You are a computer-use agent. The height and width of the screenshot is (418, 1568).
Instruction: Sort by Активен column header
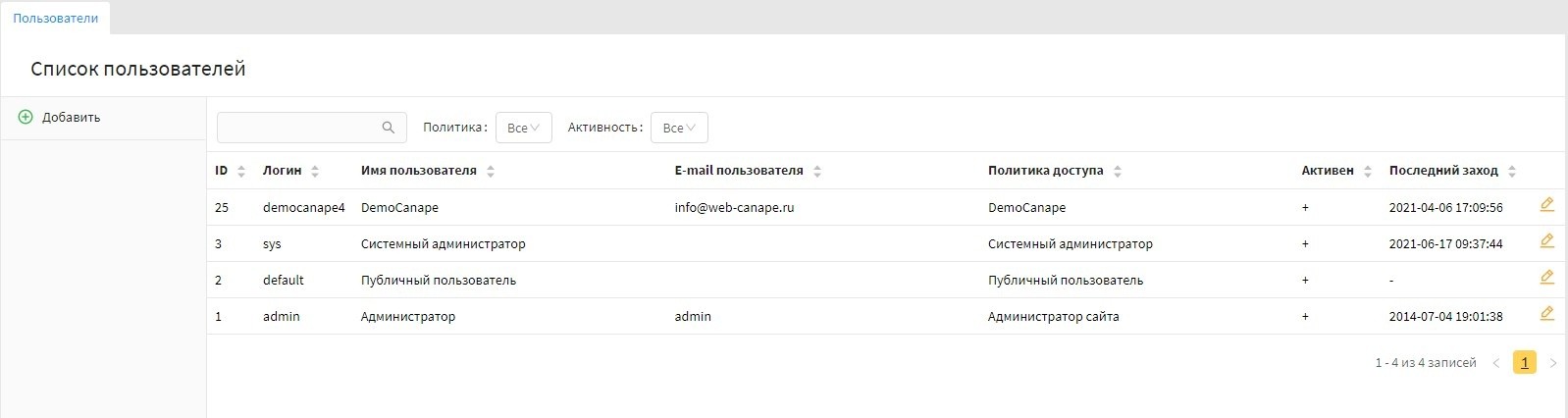[1328, 171]
